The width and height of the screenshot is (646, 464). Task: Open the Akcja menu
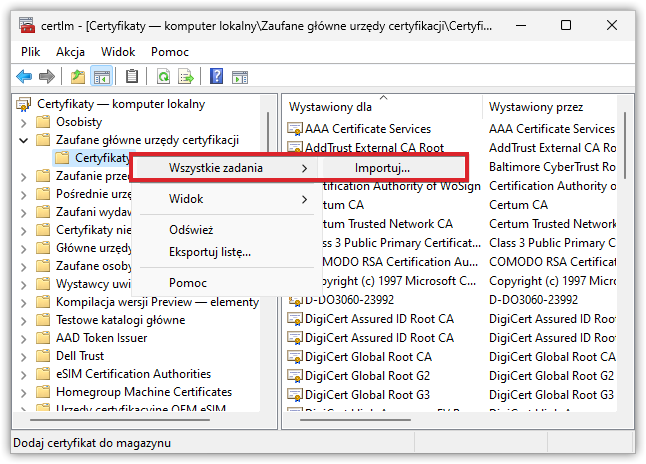coord(70,52)
